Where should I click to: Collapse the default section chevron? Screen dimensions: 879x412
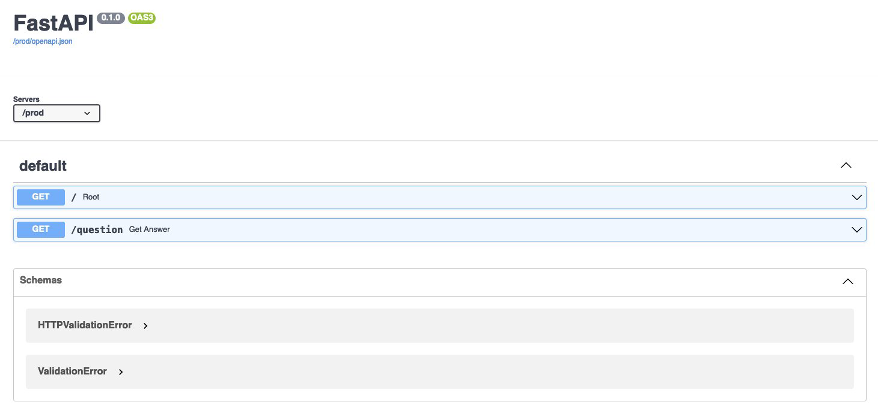point(846,165)
